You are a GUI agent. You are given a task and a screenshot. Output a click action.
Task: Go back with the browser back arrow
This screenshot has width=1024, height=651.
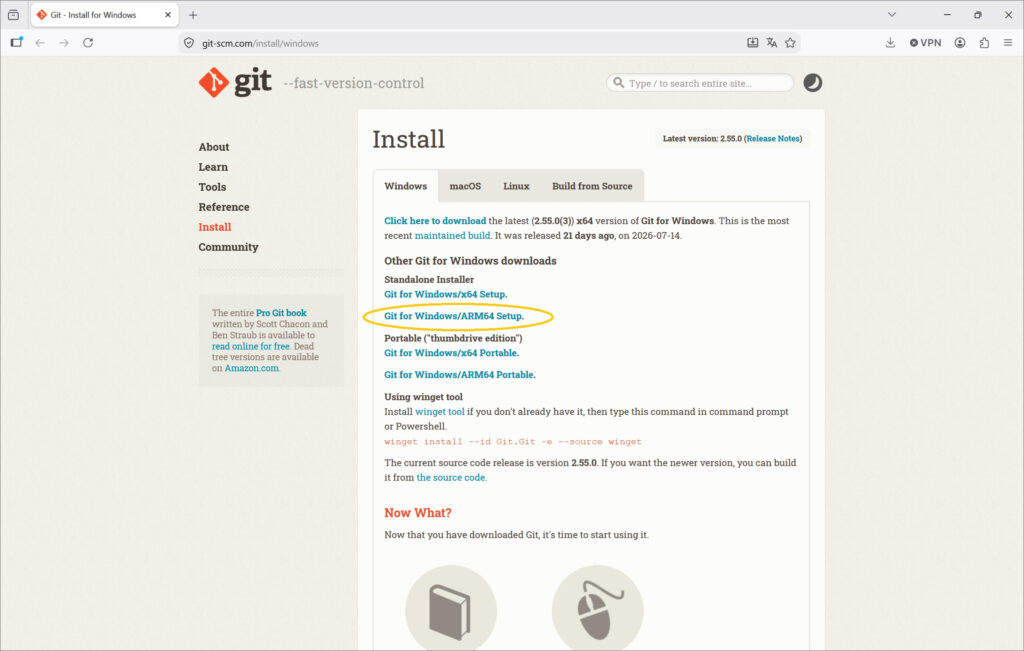point(40,43)
